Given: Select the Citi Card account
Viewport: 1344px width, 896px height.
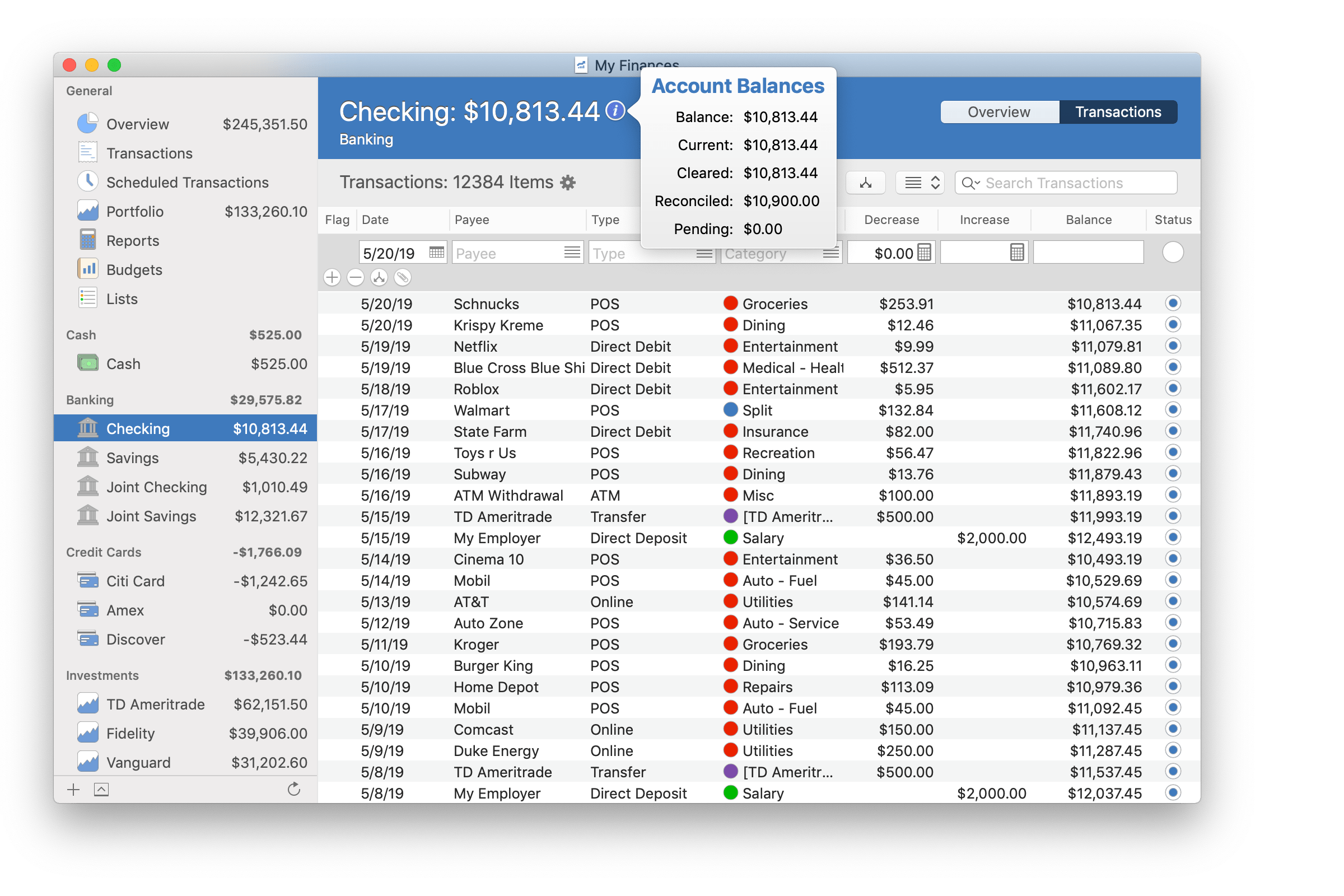Looking at the screenshot, I should (186, 581).
